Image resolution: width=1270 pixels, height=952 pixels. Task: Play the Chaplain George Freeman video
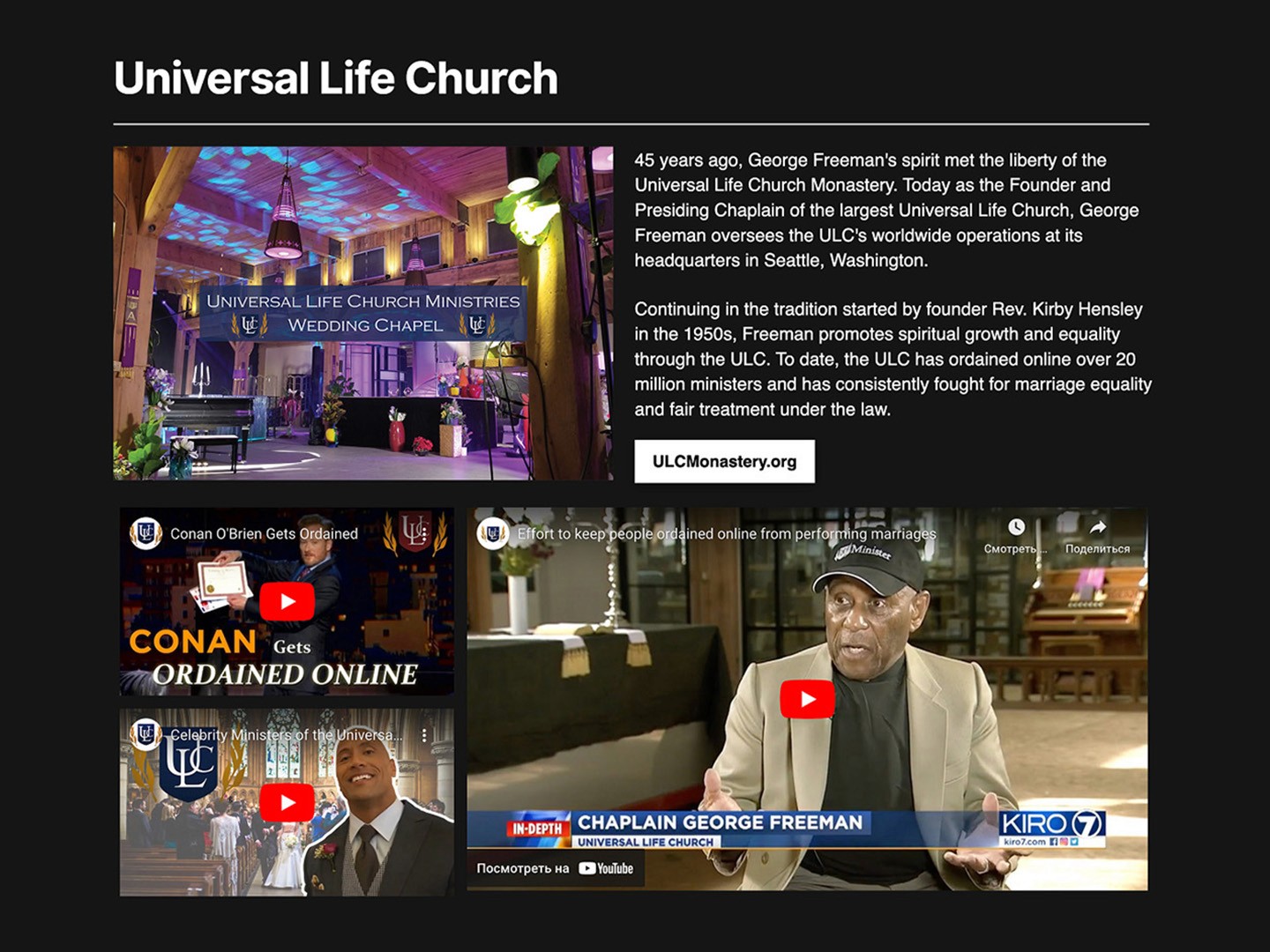(807, 699)
